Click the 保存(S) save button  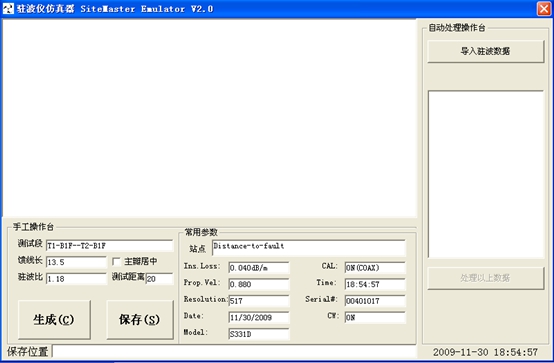[x=140, y=320]
